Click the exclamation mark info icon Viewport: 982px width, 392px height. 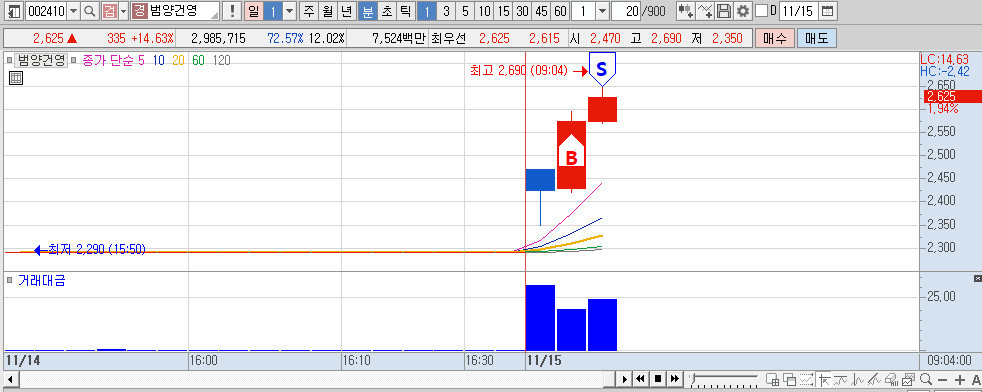pyautogui.click(x=232, y=11)
